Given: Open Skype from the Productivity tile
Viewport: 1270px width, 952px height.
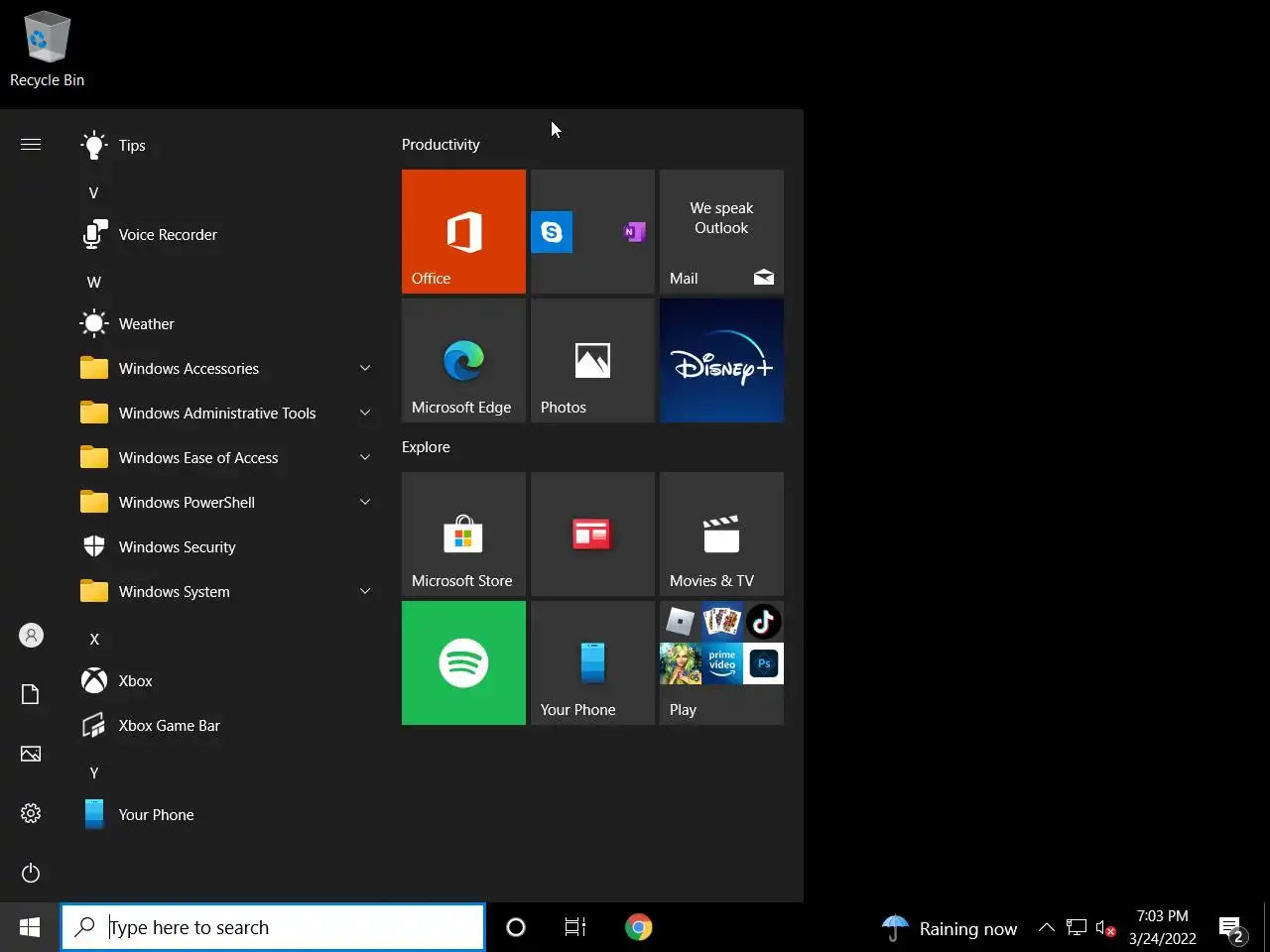Looking at the screenshot, I should coord(552,232).
